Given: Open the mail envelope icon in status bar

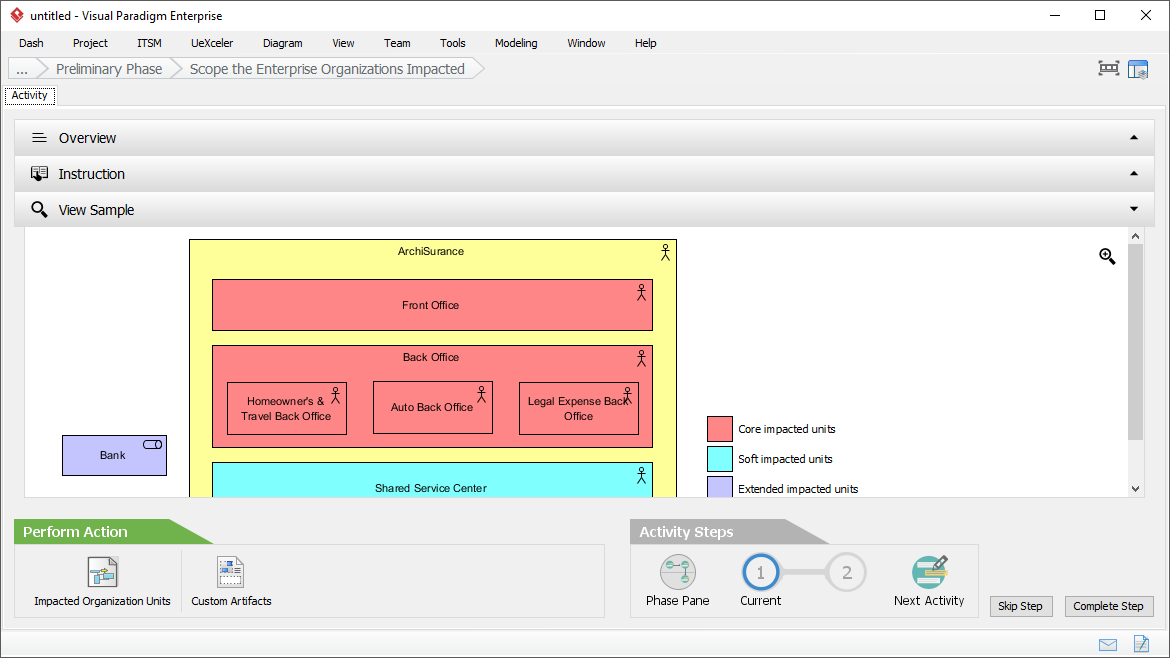Looking at the screenshot, I should [1108, 645].
